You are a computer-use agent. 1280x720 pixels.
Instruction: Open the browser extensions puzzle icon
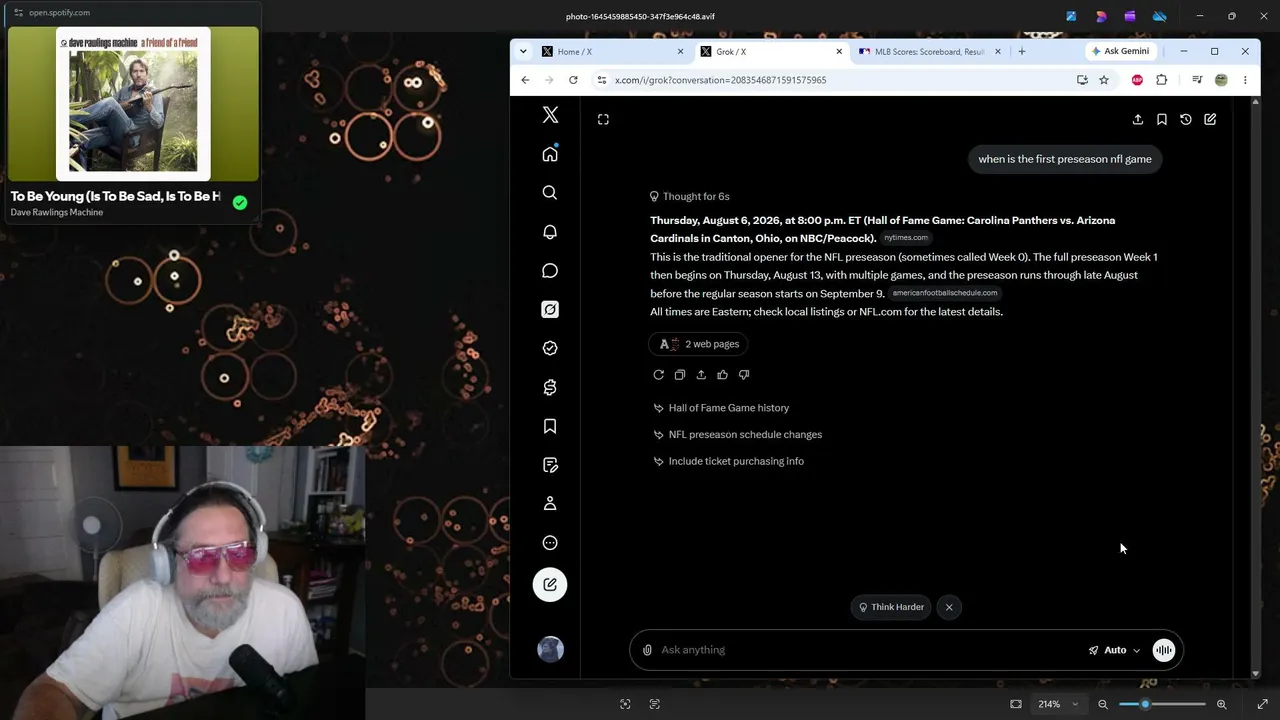[x=1162, y=80]
